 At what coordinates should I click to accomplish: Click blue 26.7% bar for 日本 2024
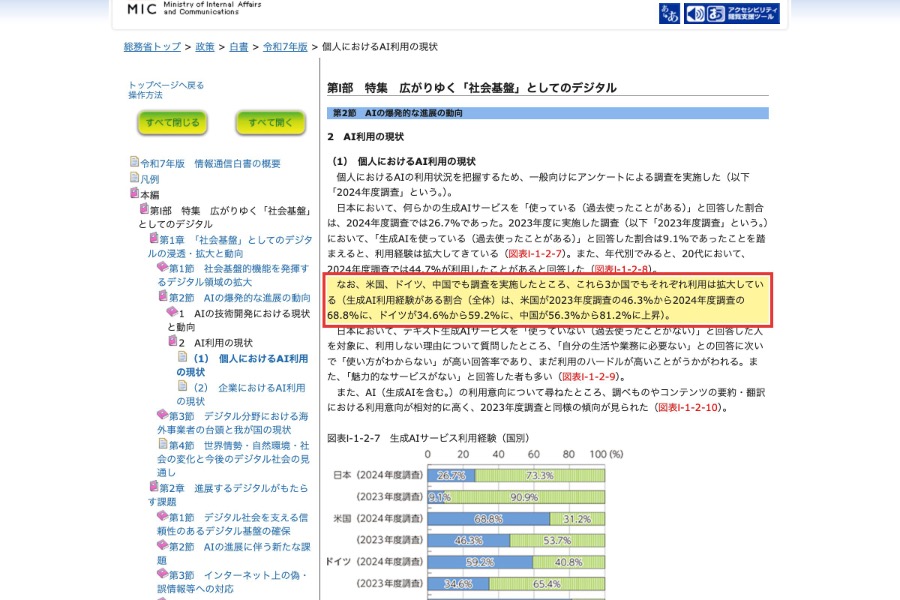pyautogui.click(x=451, y=475)
